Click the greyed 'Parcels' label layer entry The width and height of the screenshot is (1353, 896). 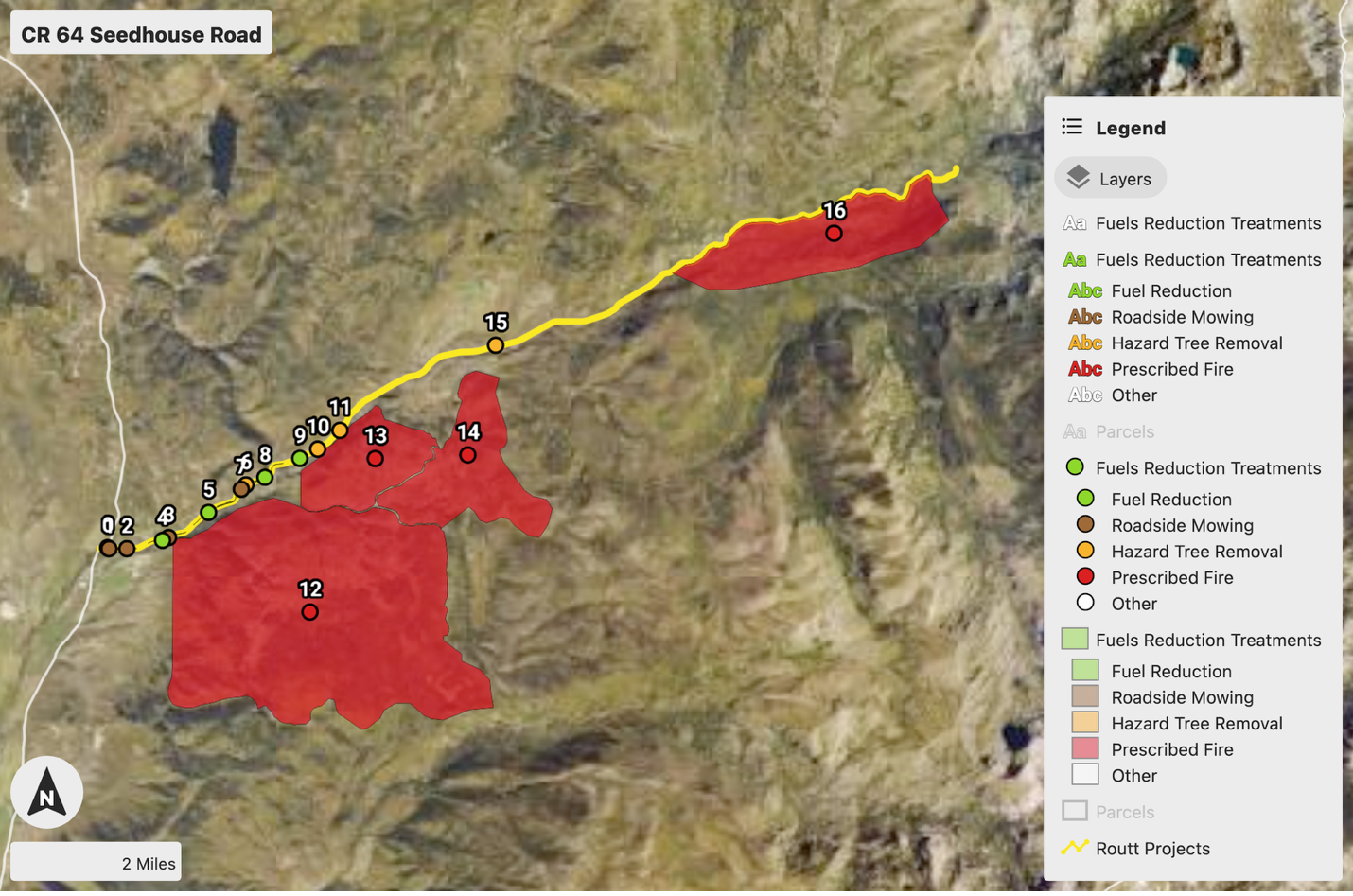(x=1125, y=431)
